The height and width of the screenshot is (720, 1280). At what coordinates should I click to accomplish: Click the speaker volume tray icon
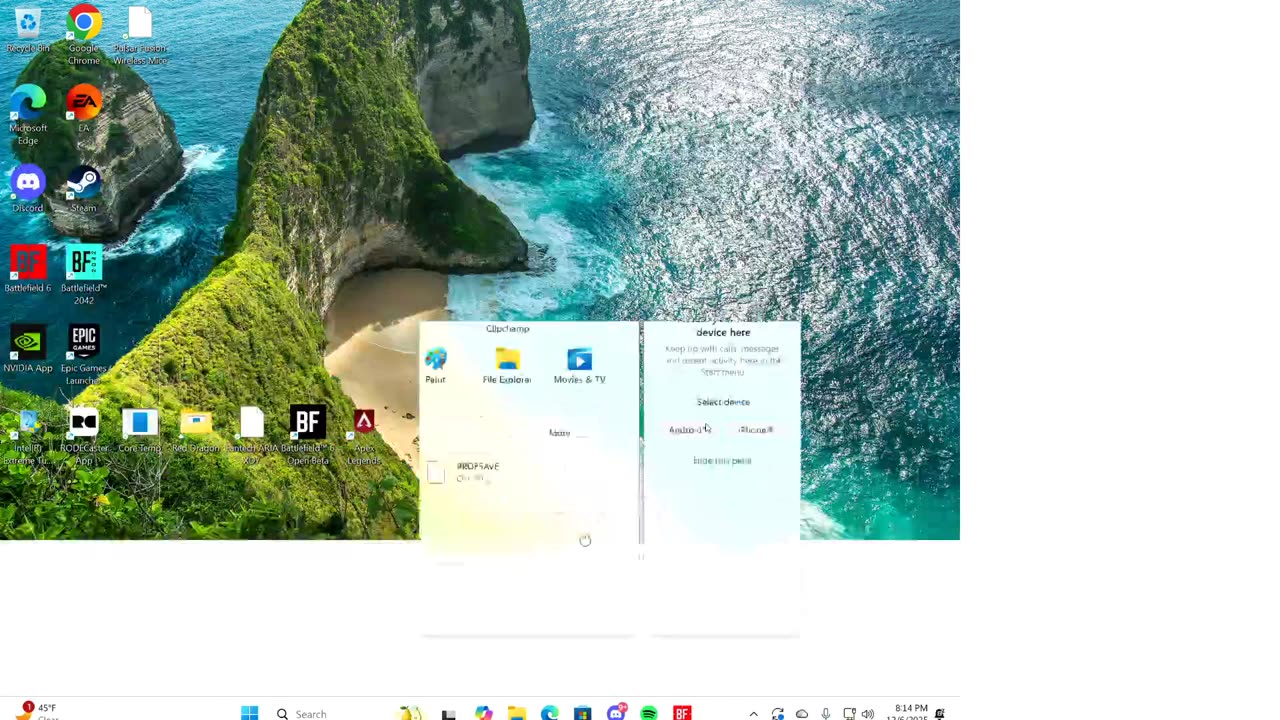tap(868, 714)
